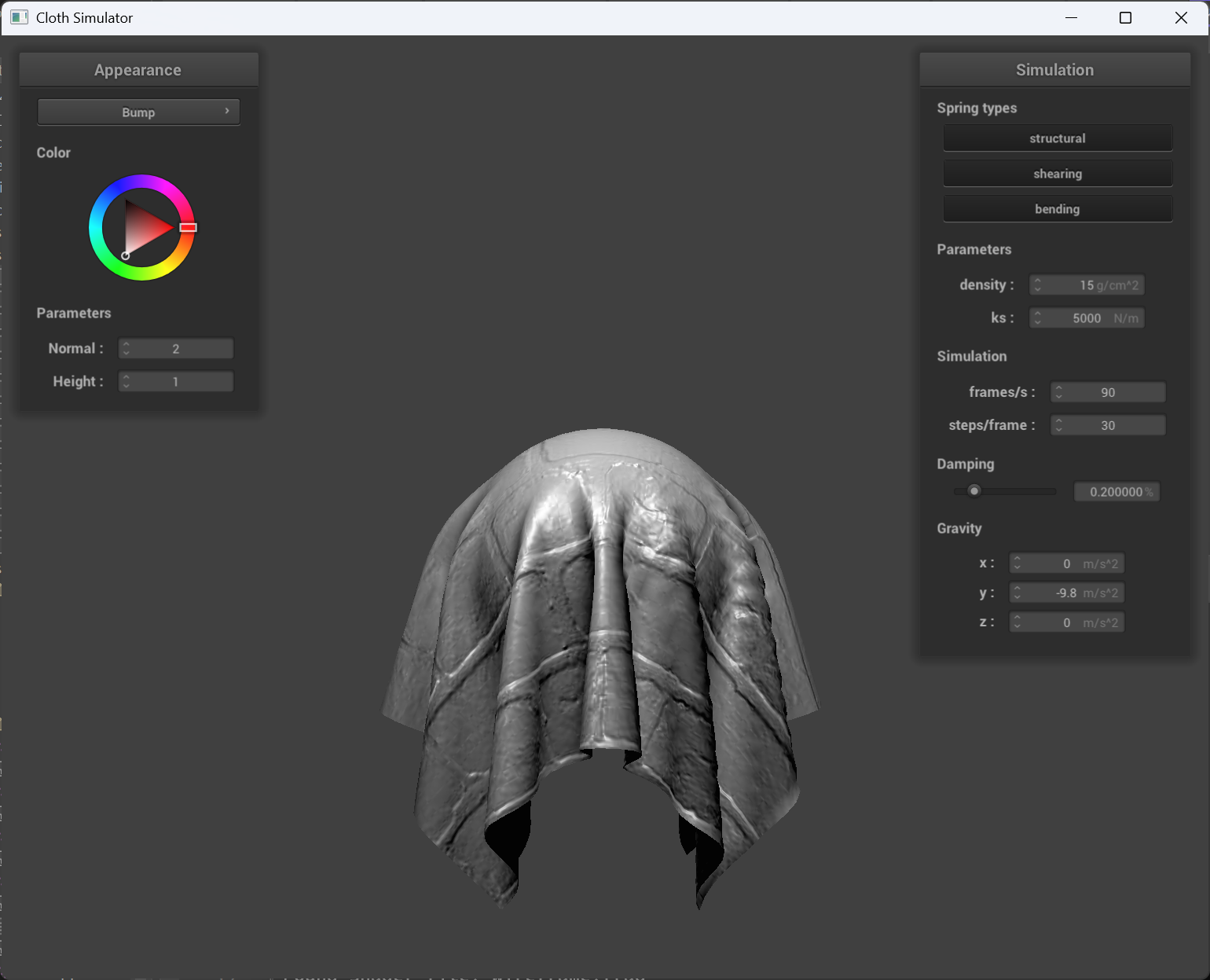Click the Gravity y value field

click(x=1066, y=593)
